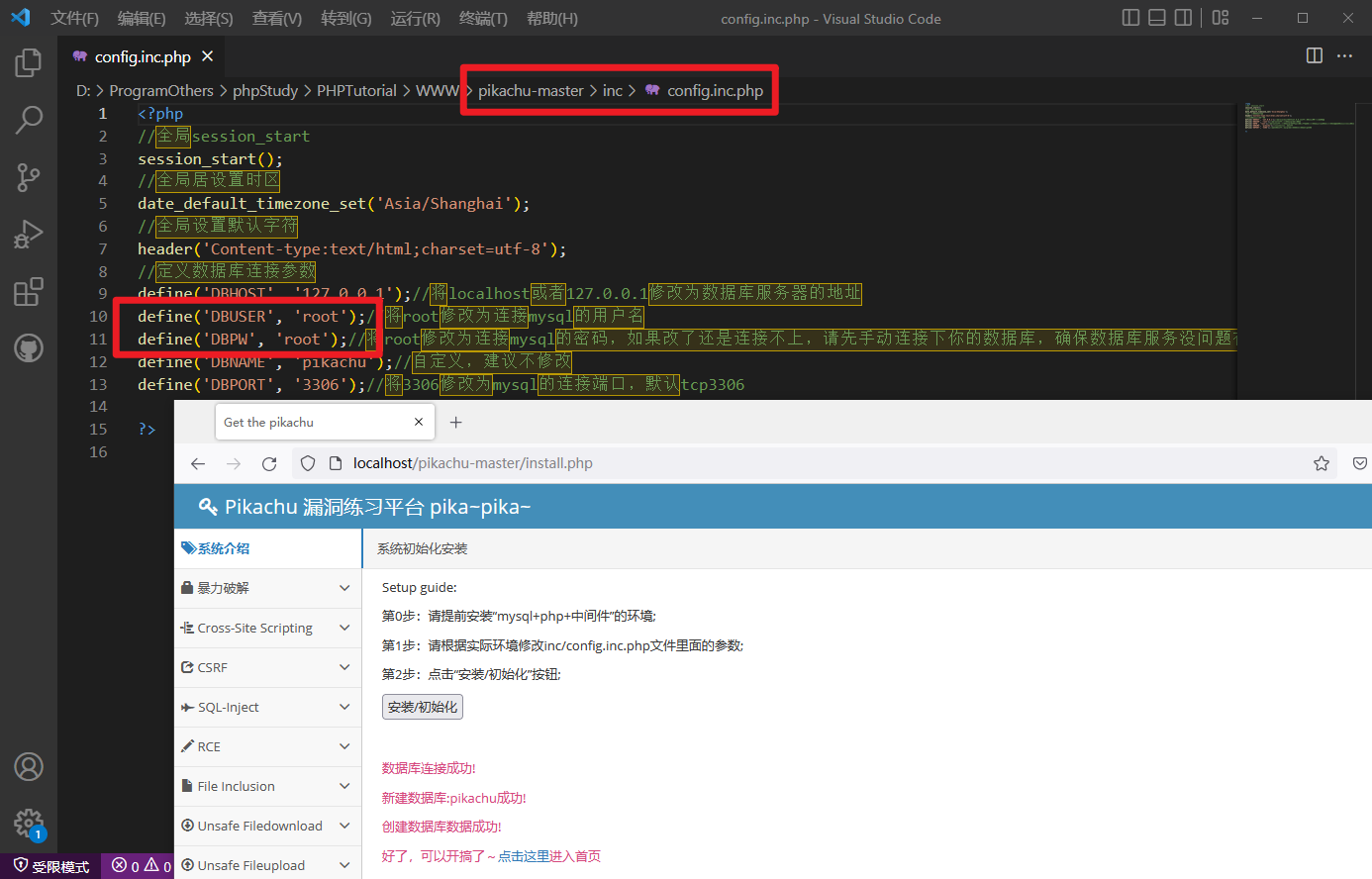Expand the 暴力破解 sidebar section

(266, 588)
